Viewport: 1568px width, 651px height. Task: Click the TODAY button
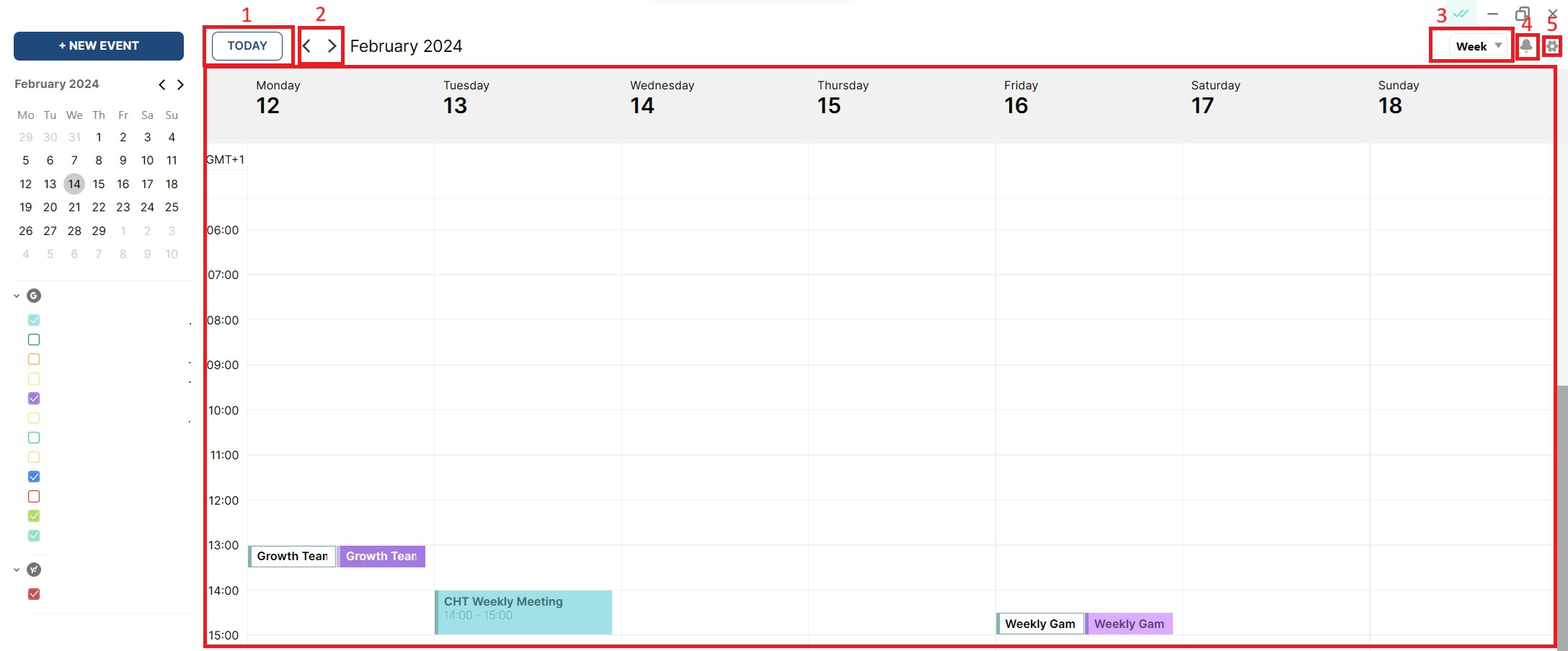point(247,45)
